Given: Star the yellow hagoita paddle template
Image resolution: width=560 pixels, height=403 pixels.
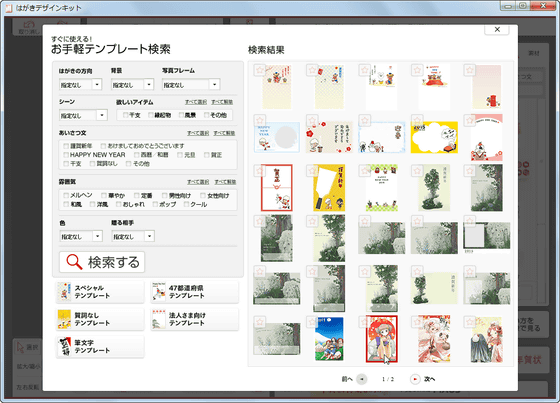Looking at the screenshot, I should (x=312, y=170).
